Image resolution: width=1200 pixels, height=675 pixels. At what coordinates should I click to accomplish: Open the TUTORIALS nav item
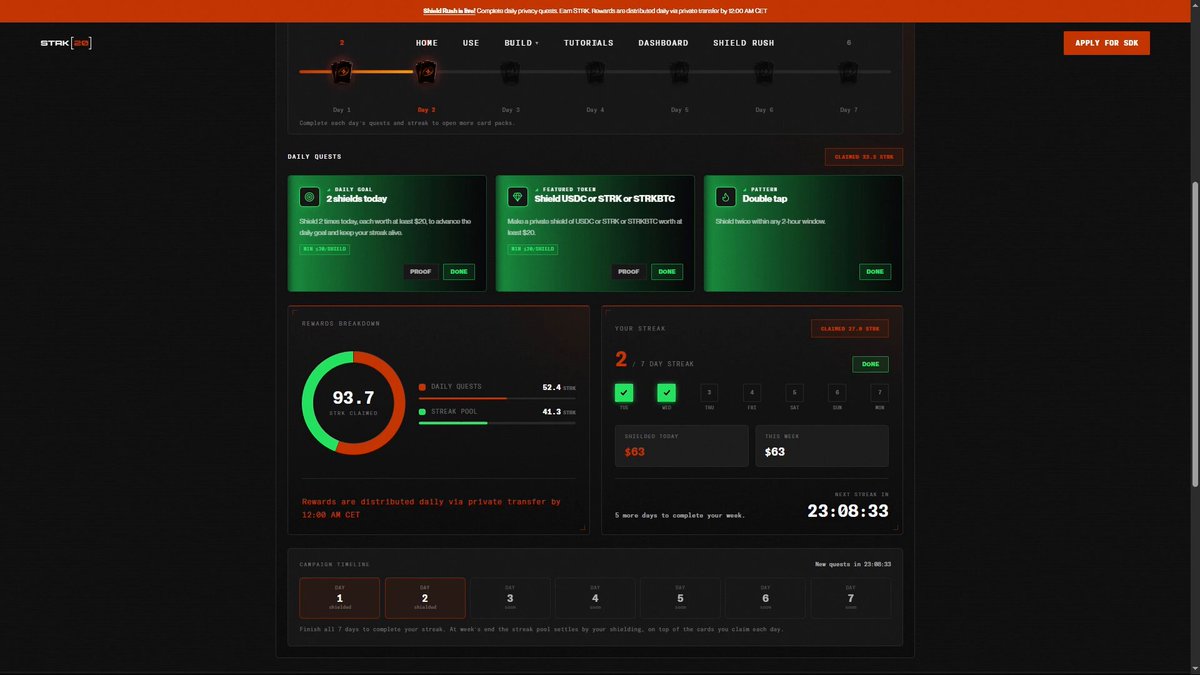coord(589,43)
